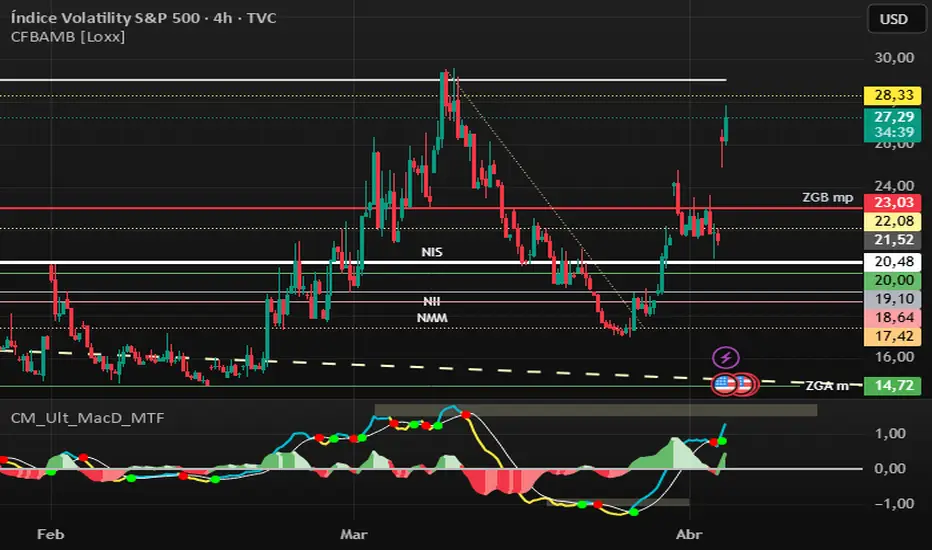Select the ZGA m line label
932x550 pixels.
click(827, 386)
